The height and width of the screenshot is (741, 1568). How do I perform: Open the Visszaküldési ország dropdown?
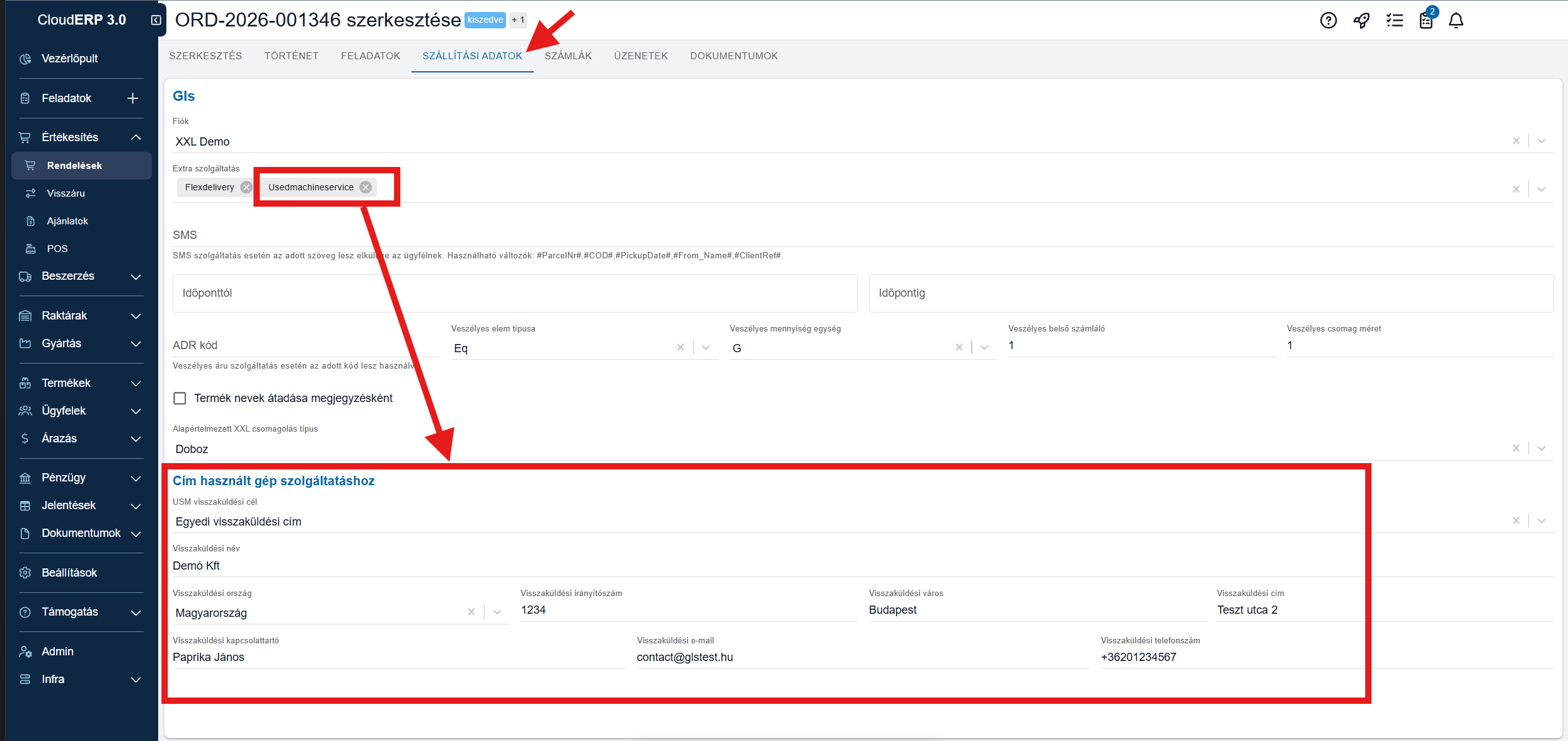coord(497,612)
